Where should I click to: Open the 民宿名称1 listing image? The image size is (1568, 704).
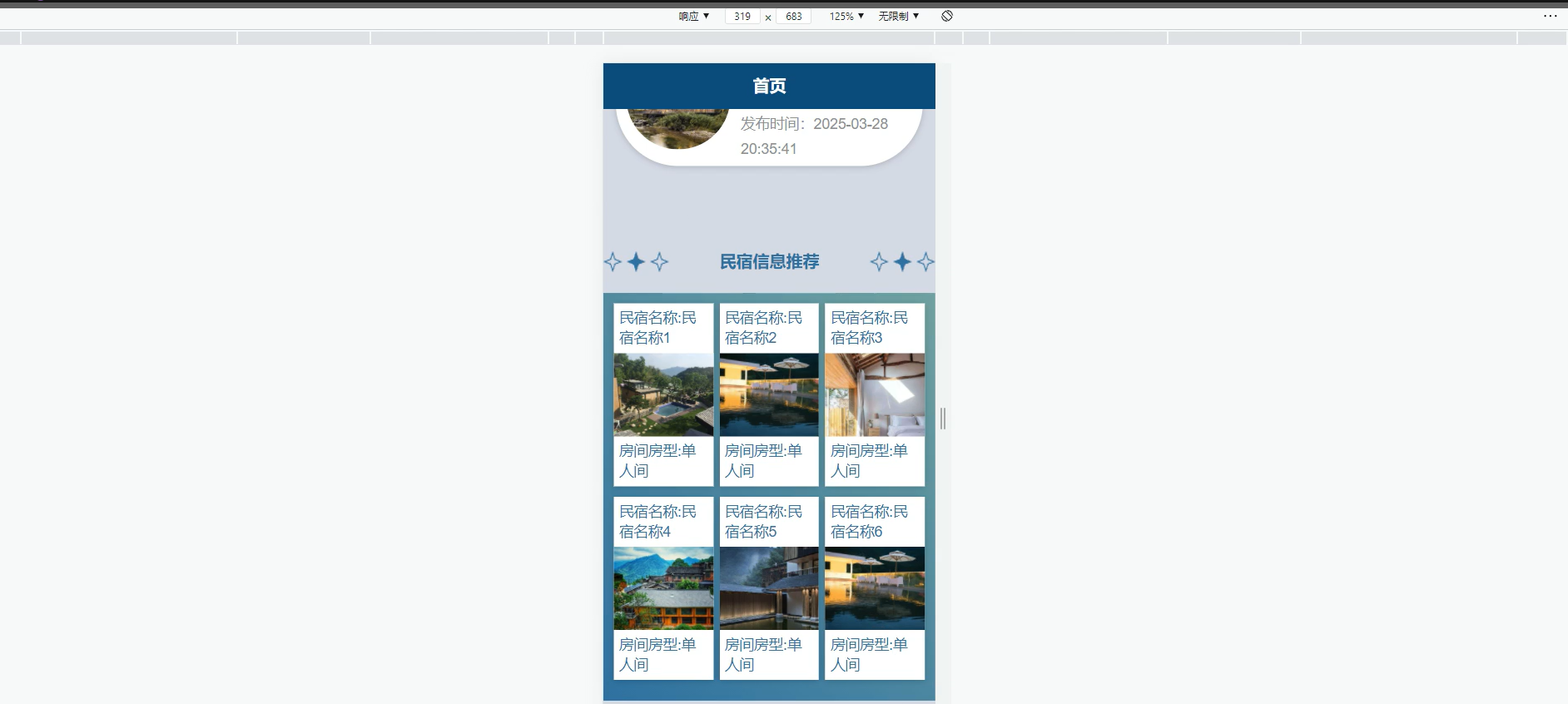point(663,394)
